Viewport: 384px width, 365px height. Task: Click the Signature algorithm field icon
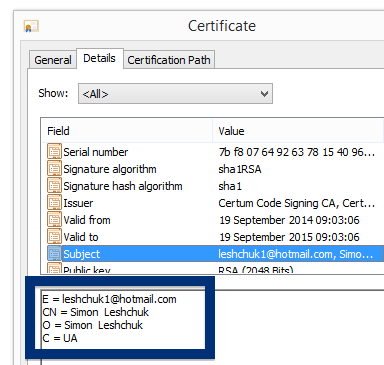click(x=54, y=169)
